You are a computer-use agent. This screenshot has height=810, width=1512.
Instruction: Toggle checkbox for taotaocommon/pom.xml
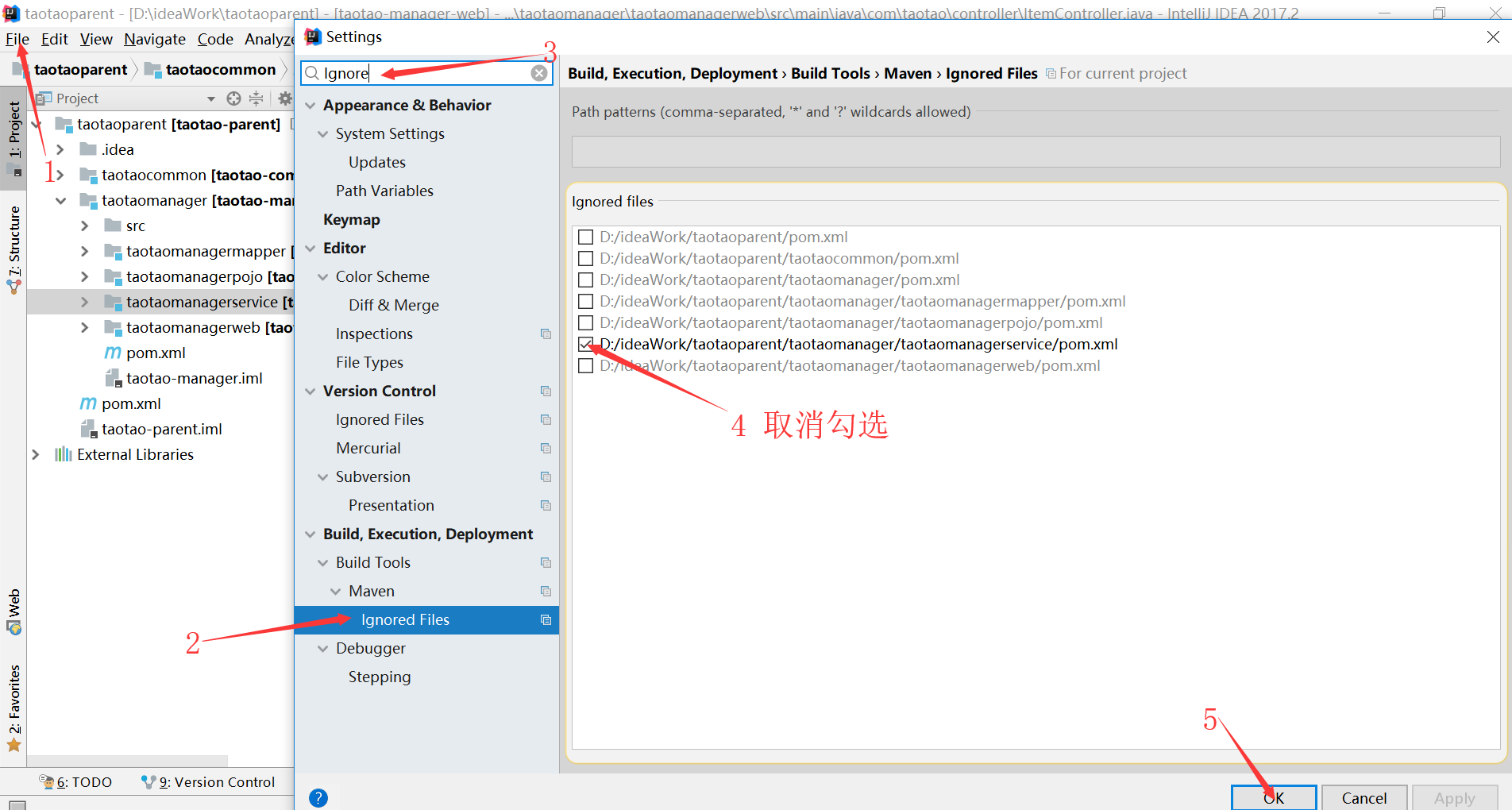click(x=586, y=258)
